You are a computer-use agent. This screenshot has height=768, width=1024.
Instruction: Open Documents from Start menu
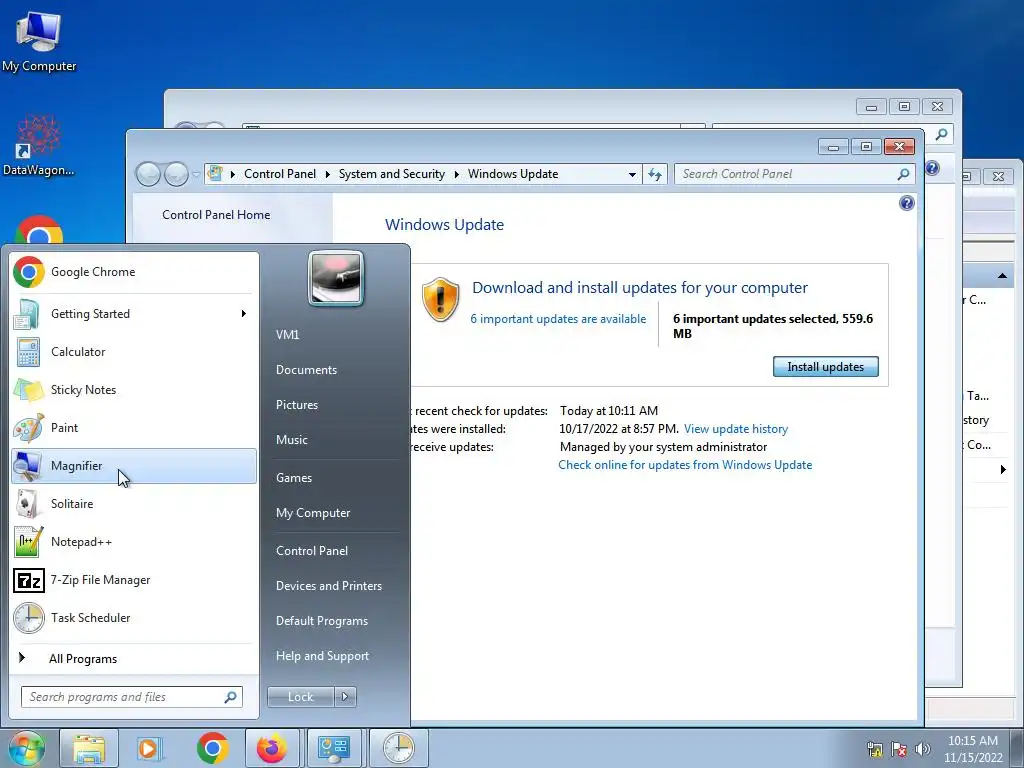click(x=306, y=370)
